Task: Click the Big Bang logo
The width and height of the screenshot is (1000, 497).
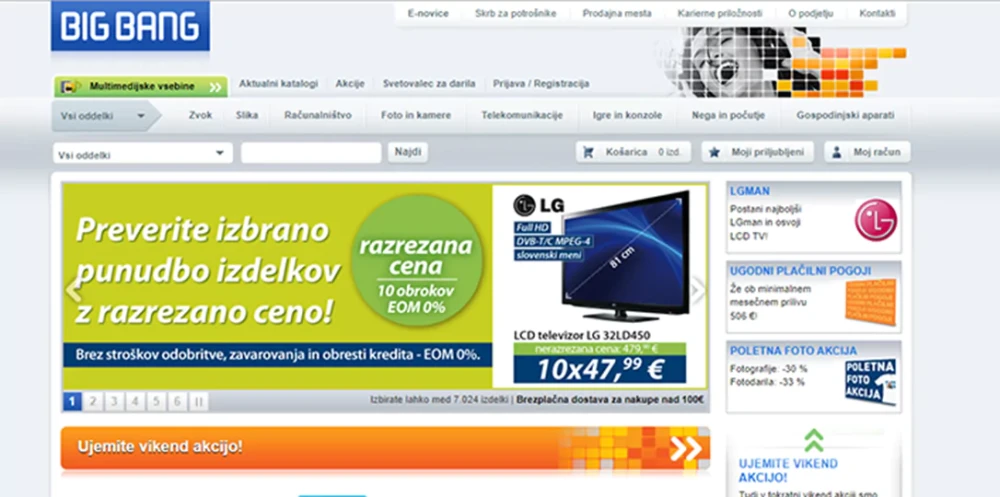Action: pos(130,27)
